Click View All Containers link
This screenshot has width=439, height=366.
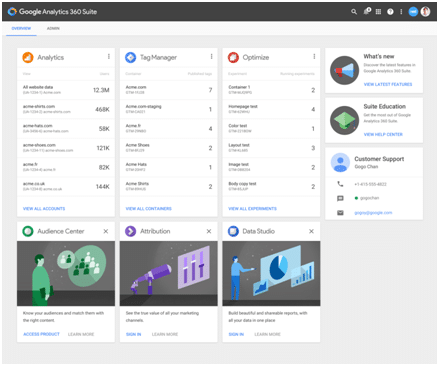[x=149, y=209]
